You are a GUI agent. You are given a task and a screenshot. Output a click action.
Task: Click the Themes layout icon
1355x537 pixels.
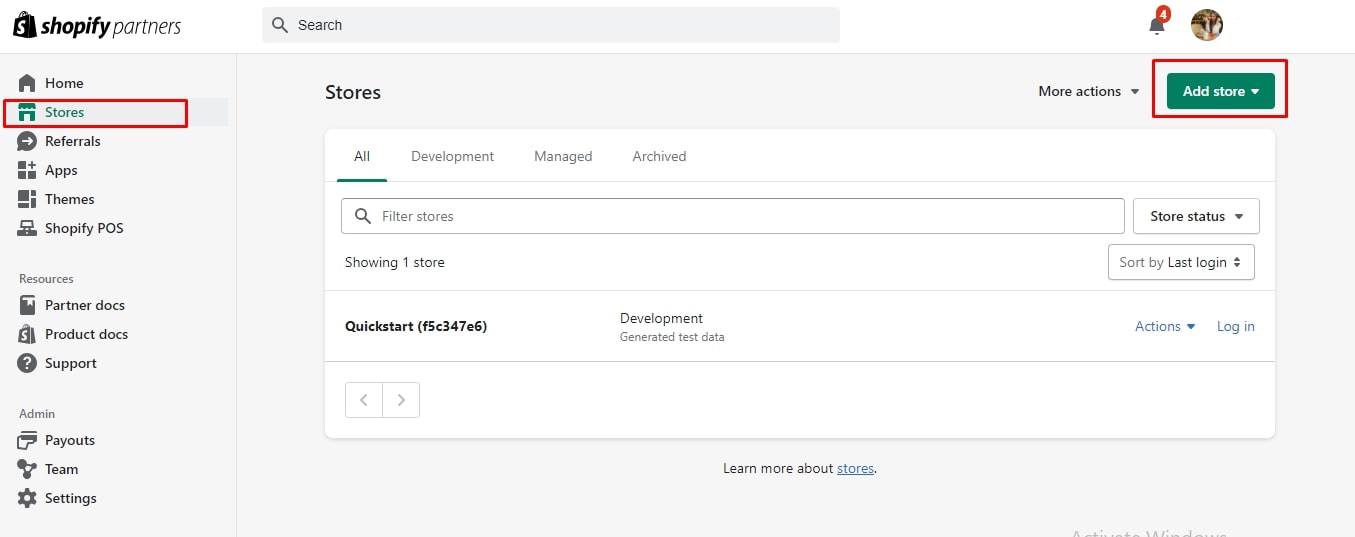(27, 199)
